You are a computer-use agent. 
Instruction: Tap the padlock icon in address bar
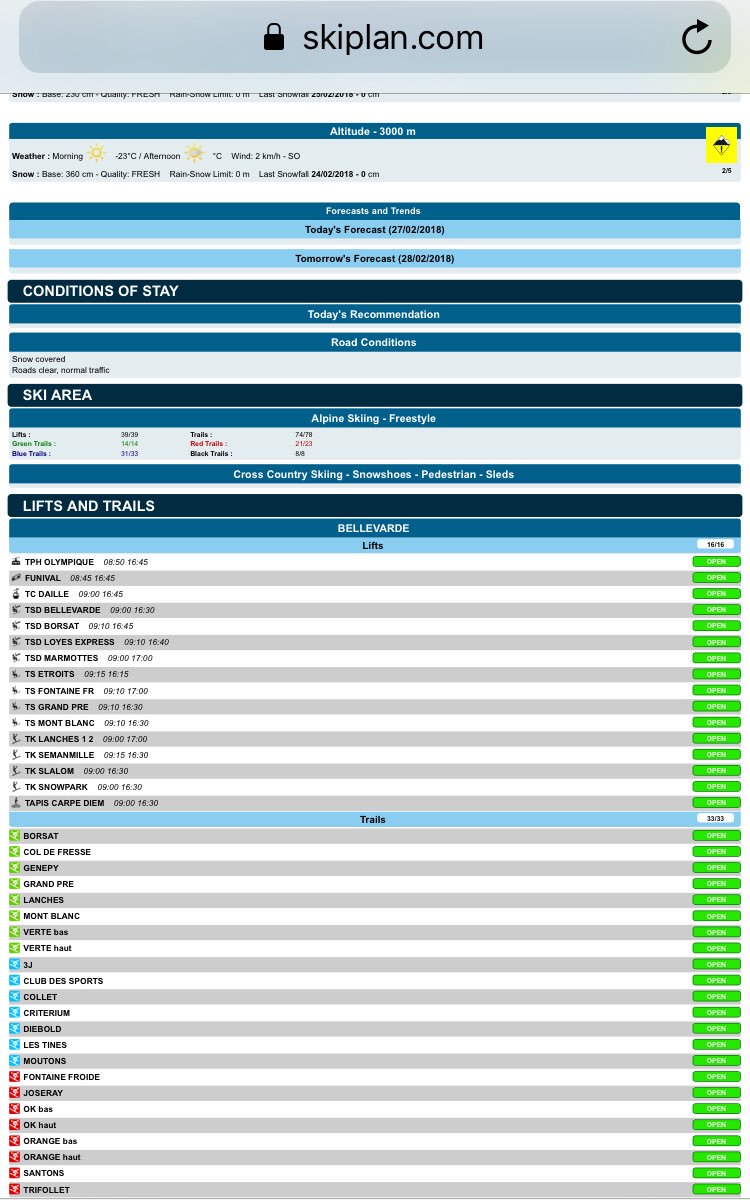click(273, 38)
